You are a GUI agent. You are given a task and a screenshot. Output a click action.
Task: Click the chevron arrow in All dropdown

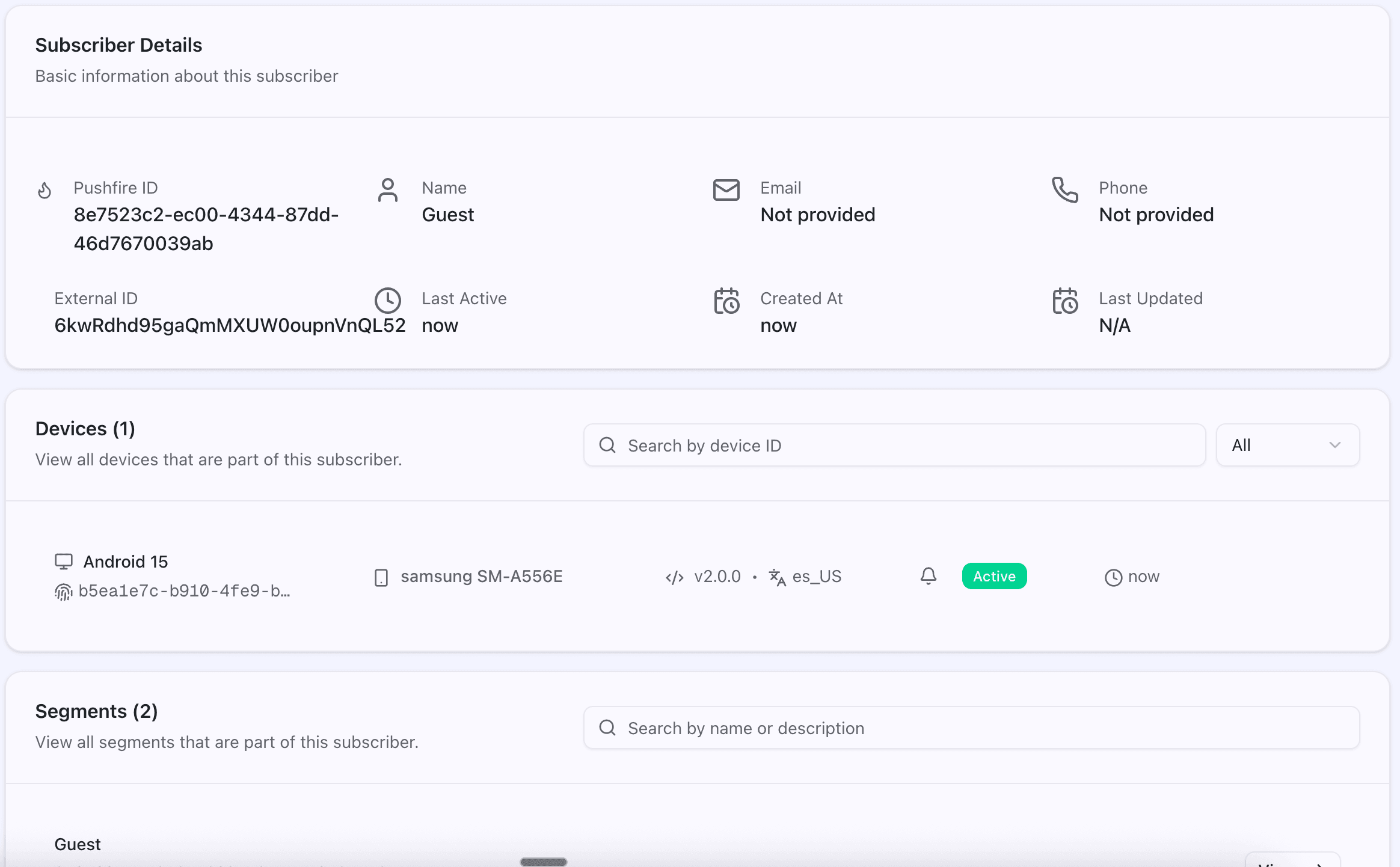click(1335, 445)
